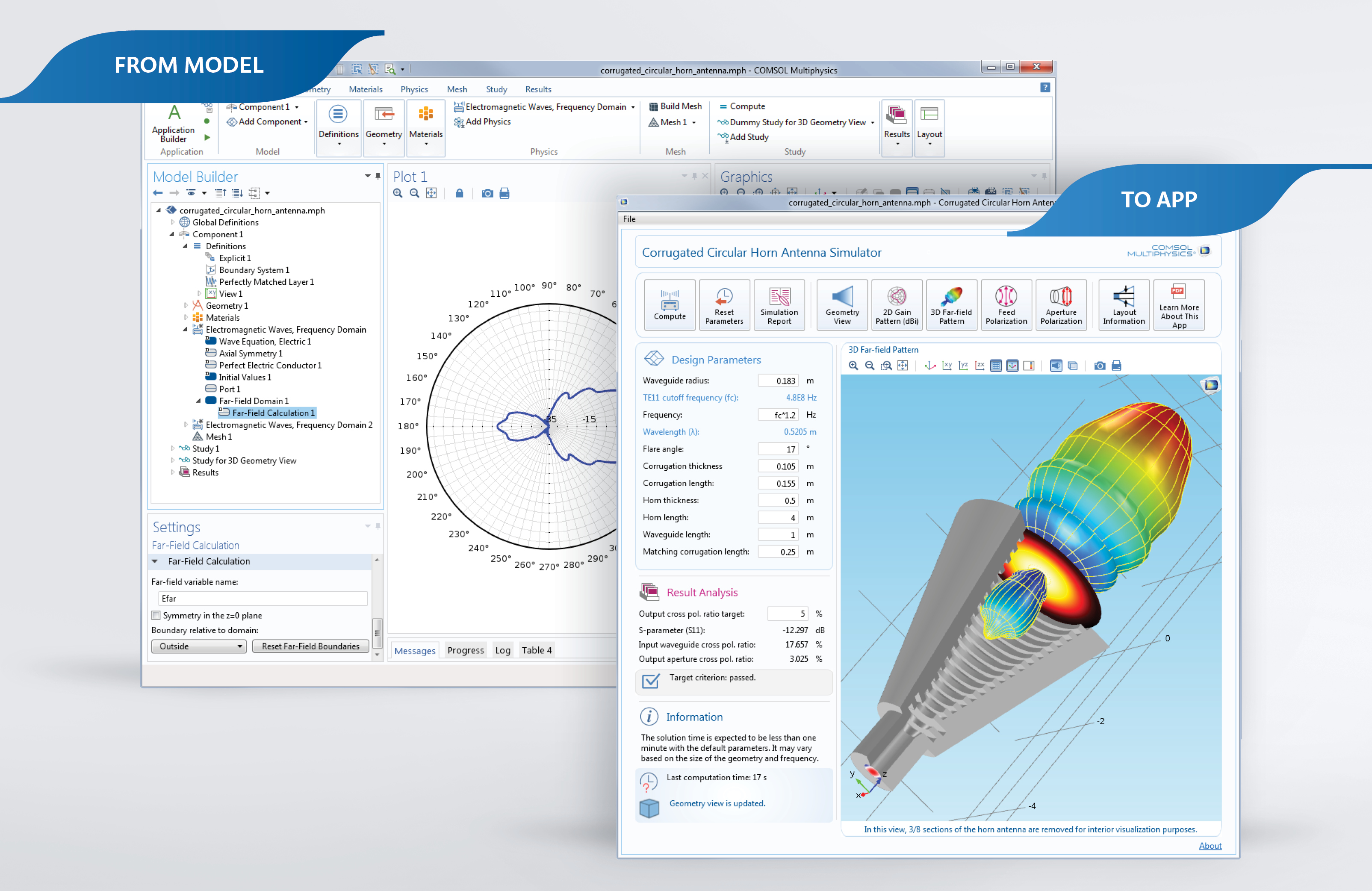Switch to the Table 4 tab
This screenshot has height=891, width=1372.
coord(537,650)
